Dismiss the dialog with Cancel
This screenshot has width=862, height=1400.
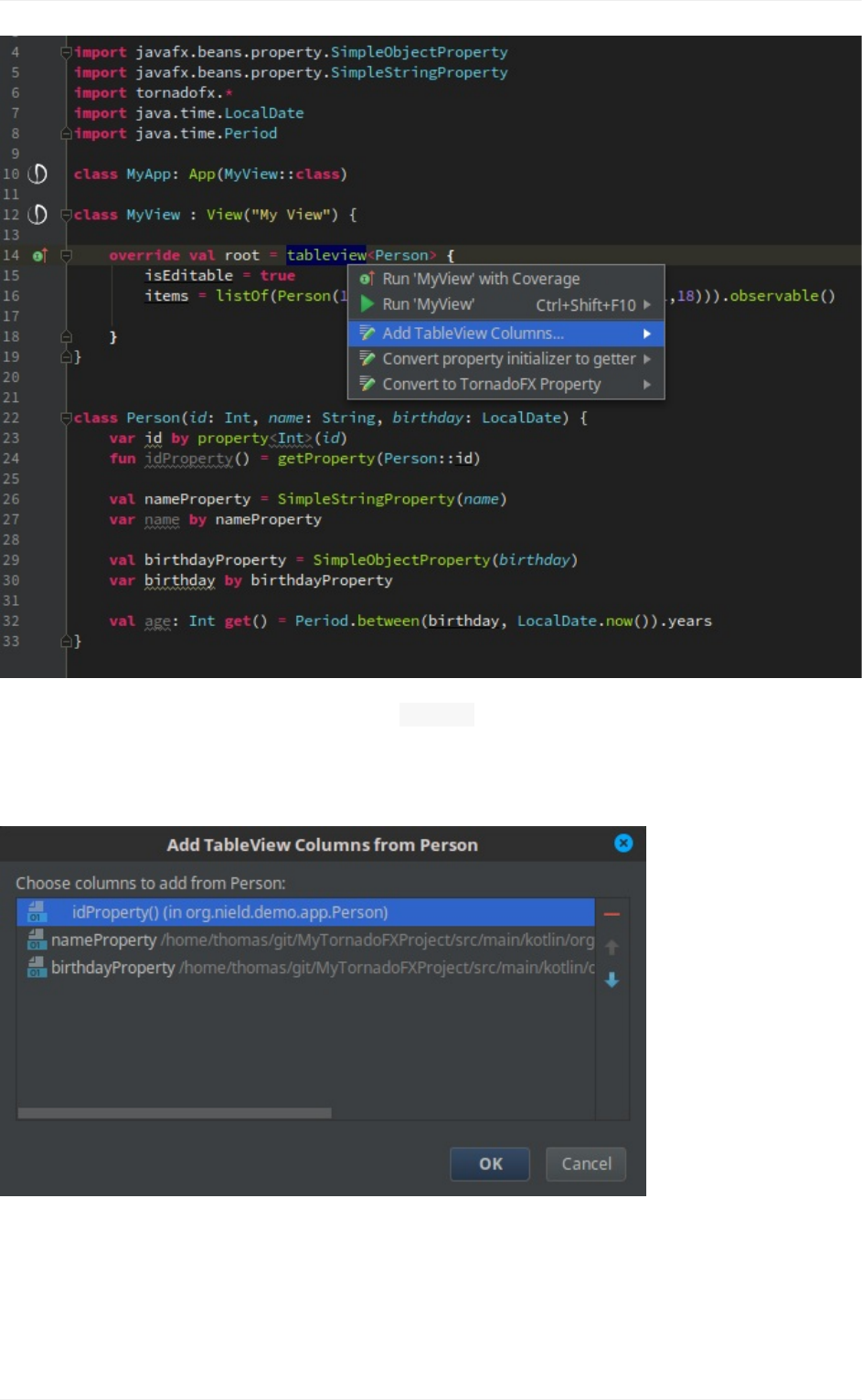point(586,1164)
